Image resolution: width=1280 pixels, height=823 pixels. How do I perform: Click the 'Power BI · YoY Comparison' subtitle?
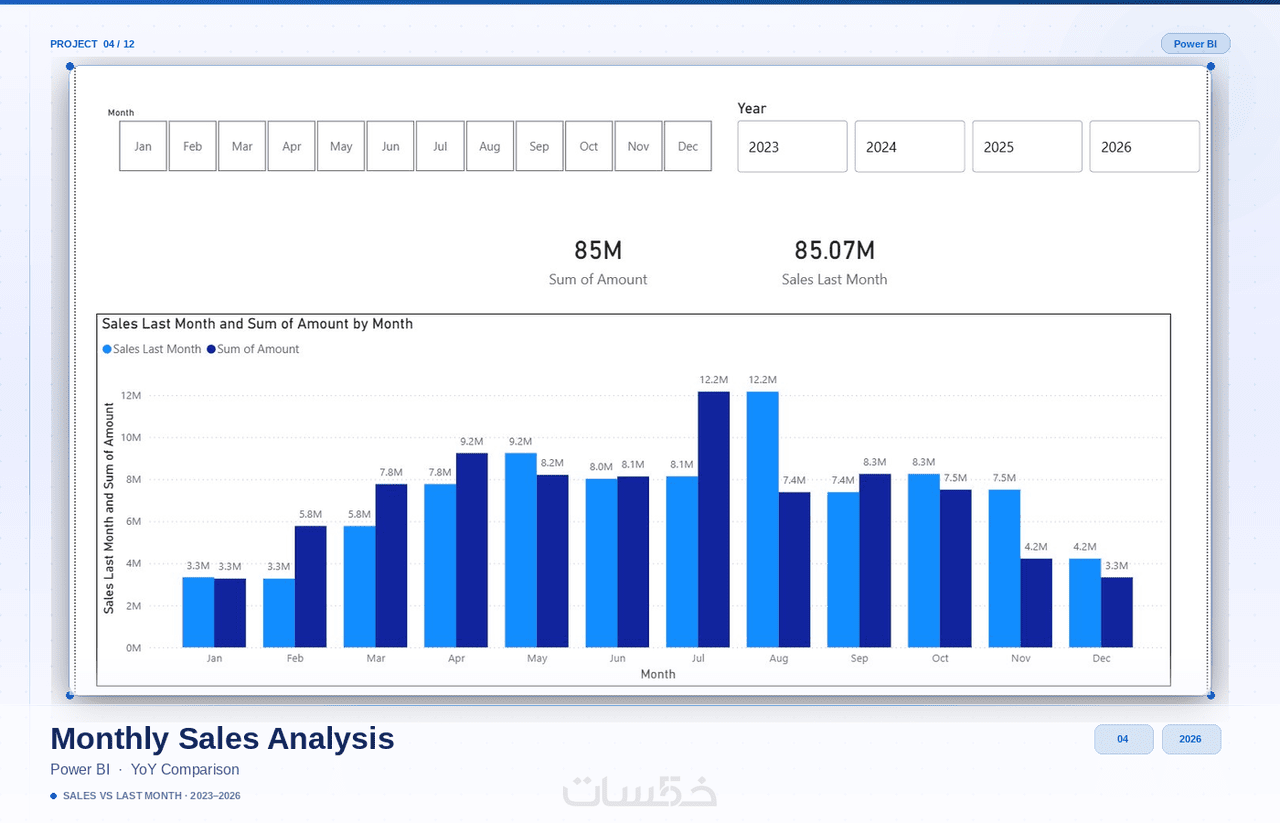[145, 770]
